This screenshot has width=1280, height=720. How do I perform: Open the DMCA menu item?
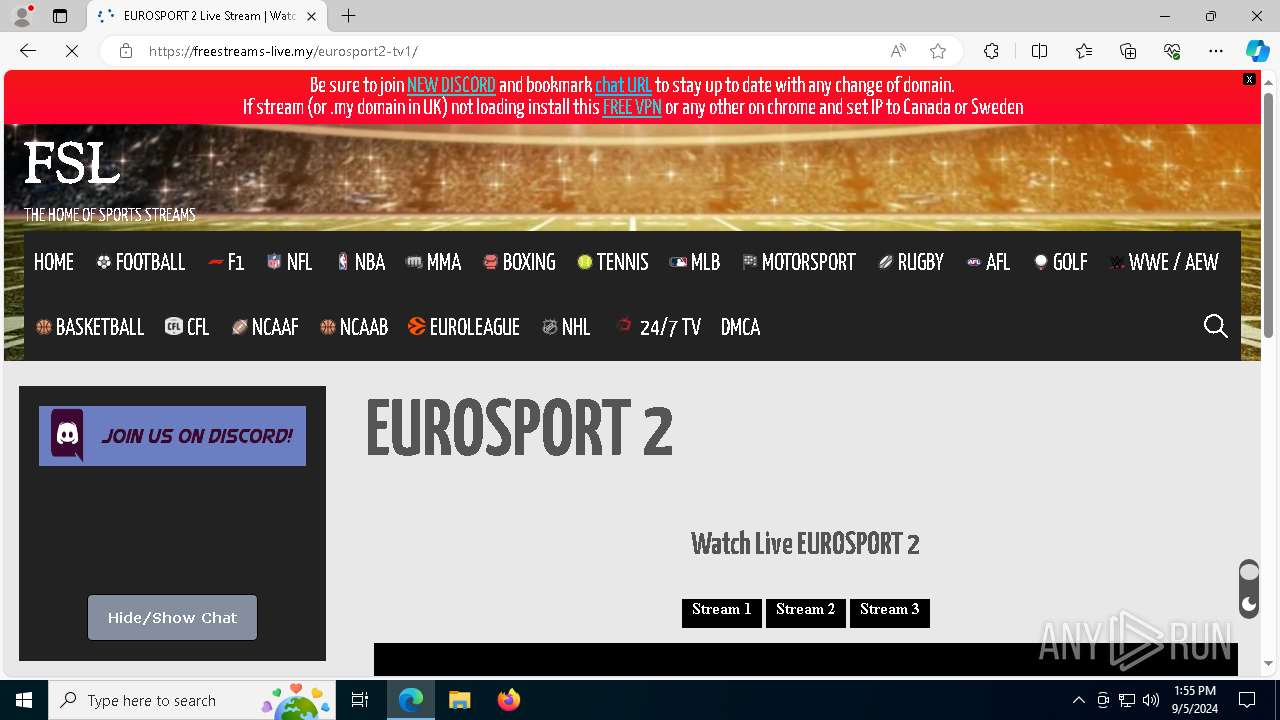pyautogui.click(x=740, y=327)
